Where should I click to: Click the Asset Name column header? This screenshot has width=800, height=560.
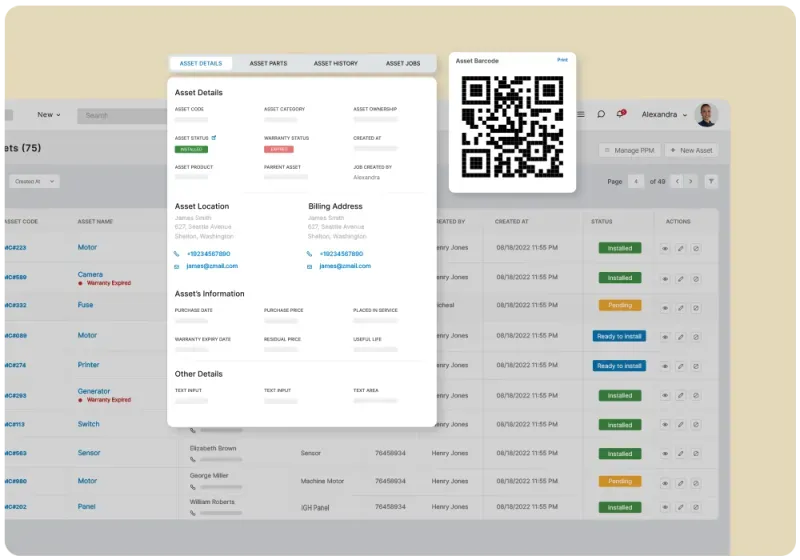[95, 221]
